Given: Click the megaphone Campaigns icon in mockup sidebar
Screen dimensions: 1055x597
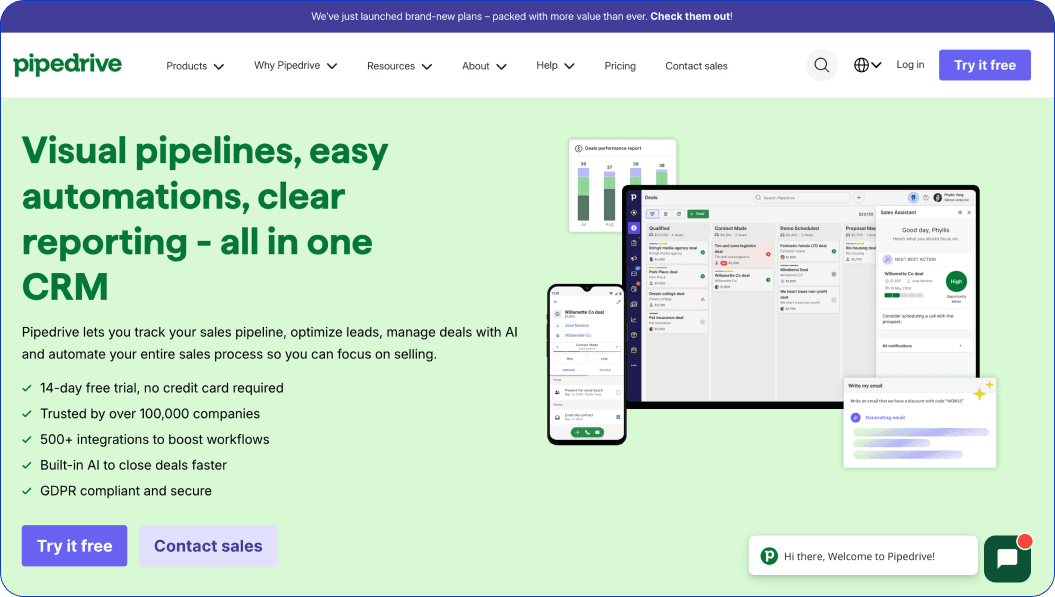Looking at the screenshot, I should pyautogui.click(x=634, y=258).
